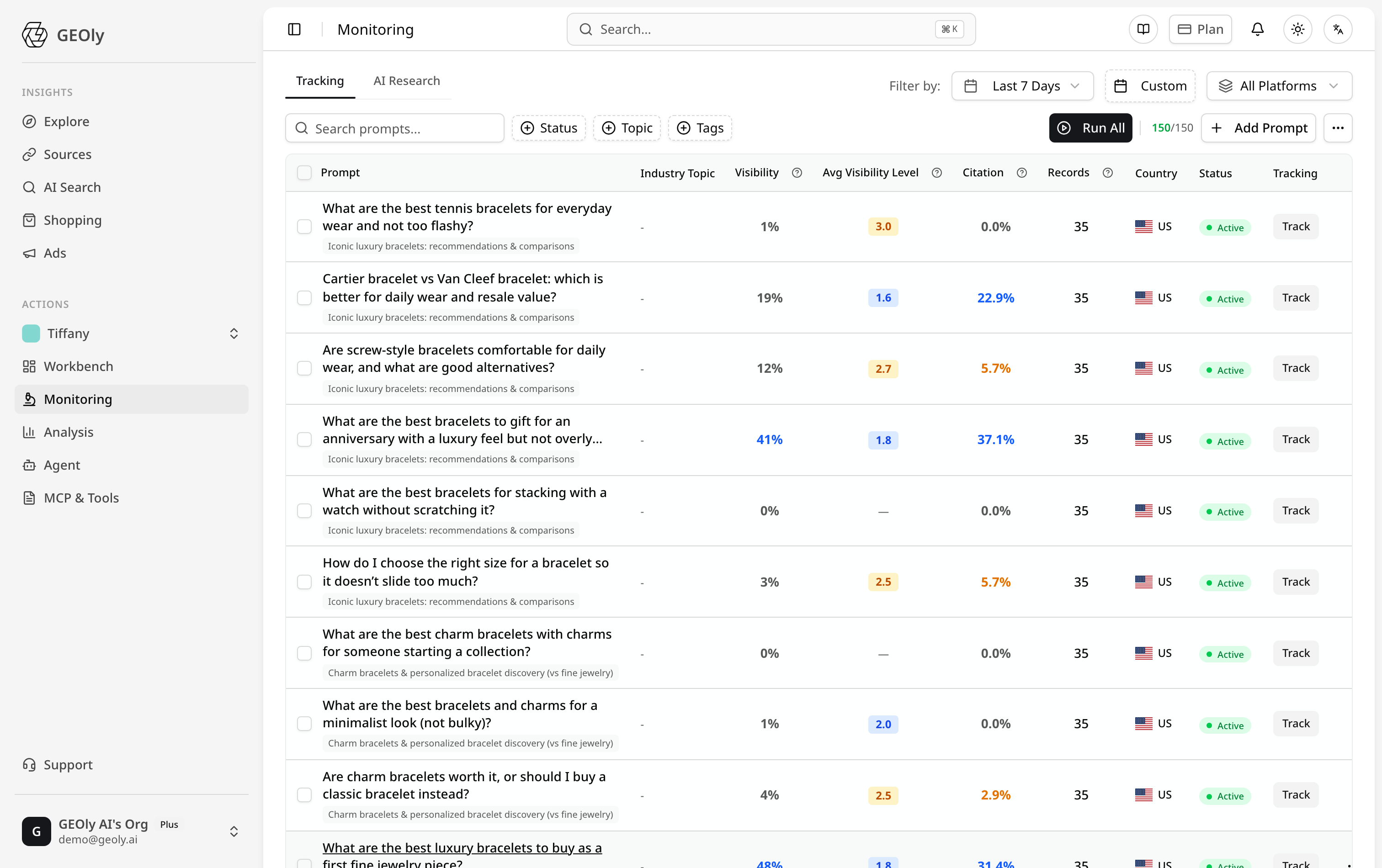Viewport: 1382px width, 868px height.
Task: Open Analysis in the sidebar
Action: point(68,432)
